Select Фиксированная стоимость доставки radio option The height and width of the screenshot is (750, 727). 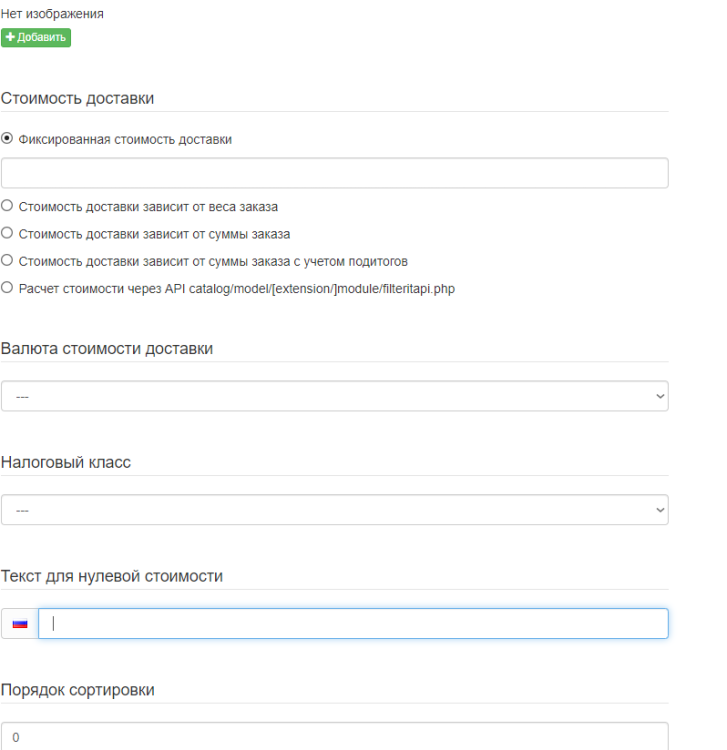point(8,140)
